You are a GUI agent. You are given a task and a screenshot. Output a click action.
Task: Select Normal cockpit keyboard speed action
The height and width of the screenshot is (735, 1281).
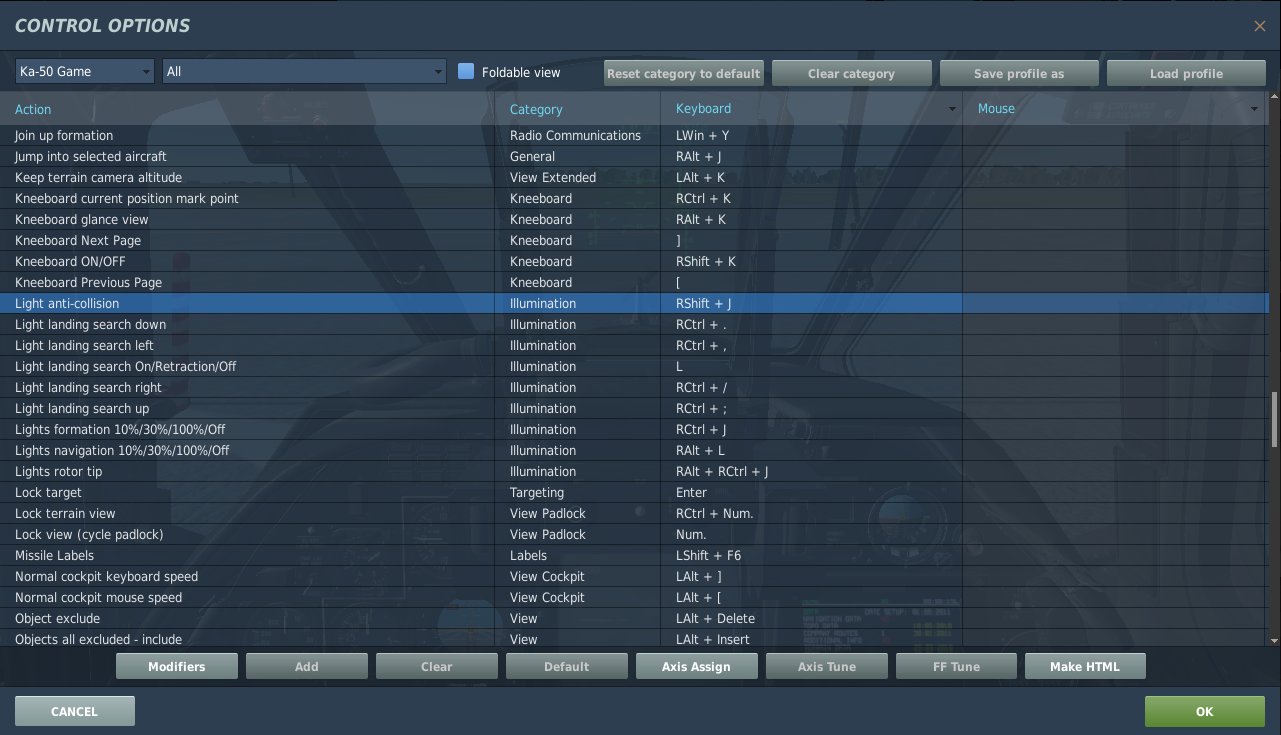coord(106,576)
